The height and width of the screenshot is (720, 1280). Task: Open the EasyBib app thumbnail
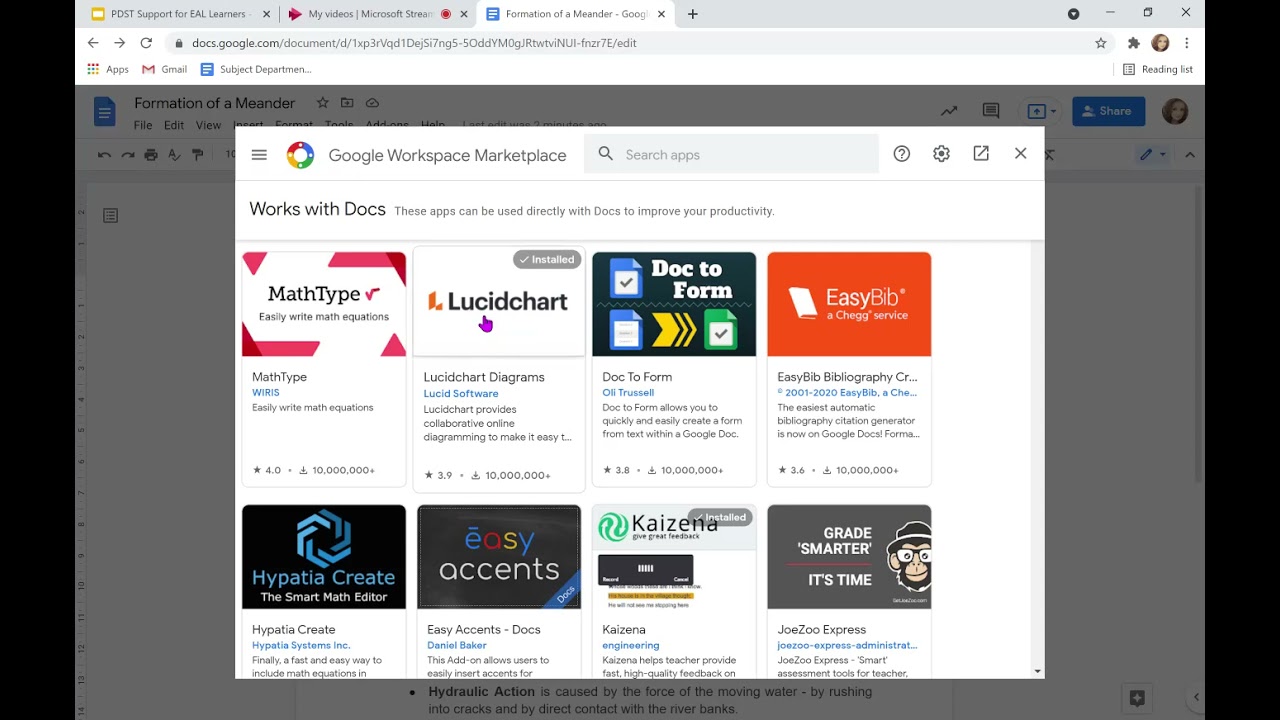click(x=849, y=304)
